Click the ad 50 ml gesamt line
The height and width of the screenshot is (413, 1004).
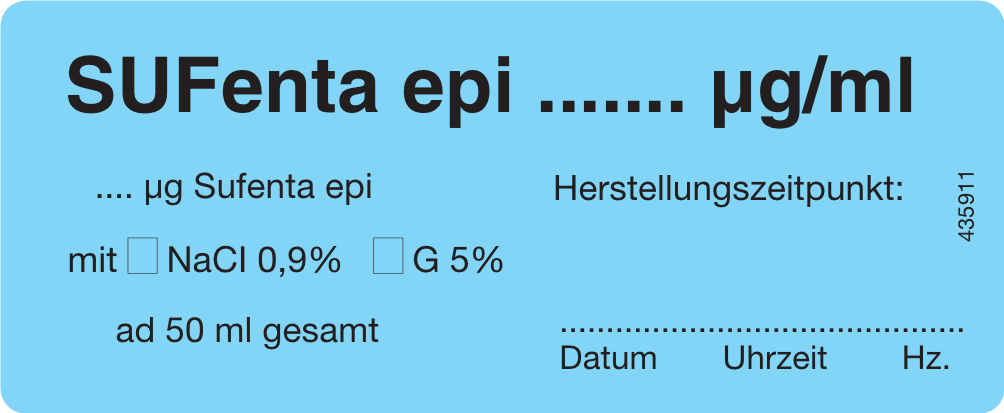(247, 331)
